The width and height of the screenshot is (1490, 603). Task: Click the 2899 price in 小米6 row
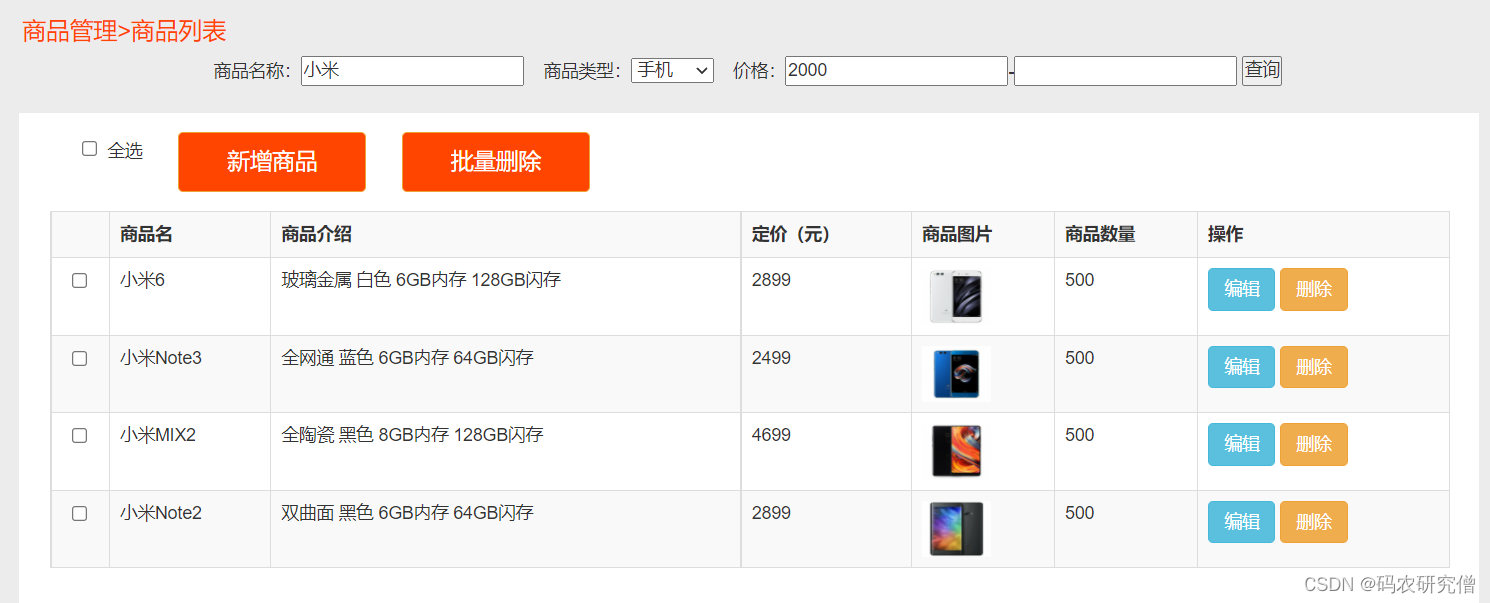771,280
